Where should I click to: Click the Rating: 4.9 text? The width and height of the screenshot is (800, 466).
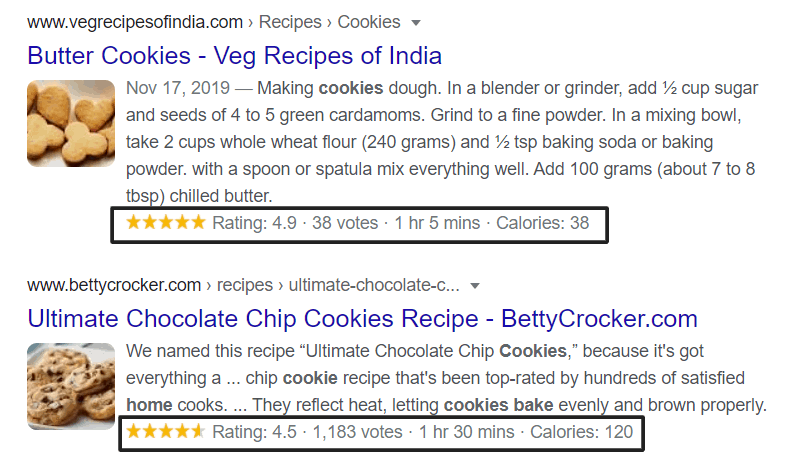(x=254, y=223)
